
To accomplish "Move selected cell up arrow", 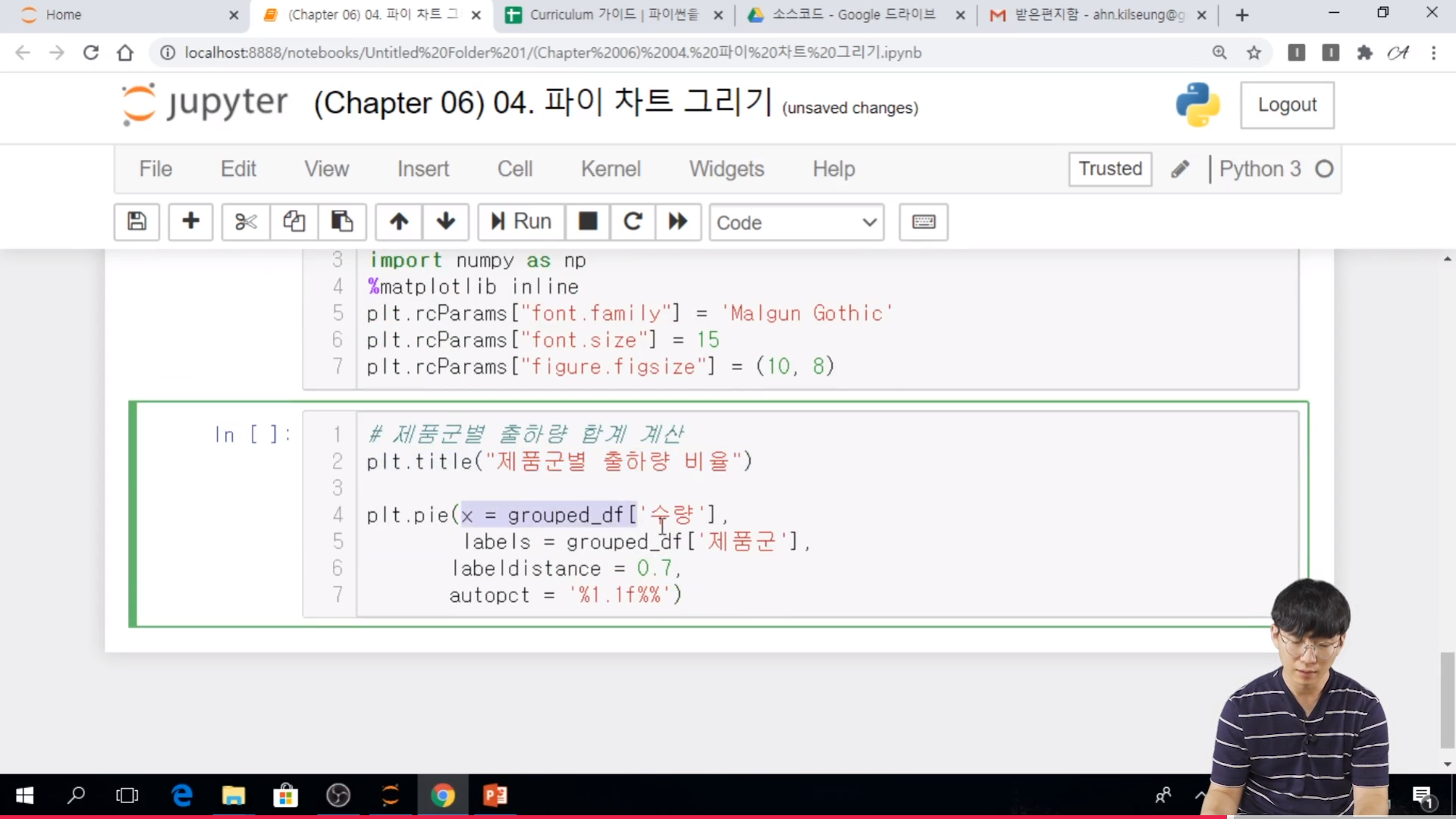I will [x=399, y=221].
